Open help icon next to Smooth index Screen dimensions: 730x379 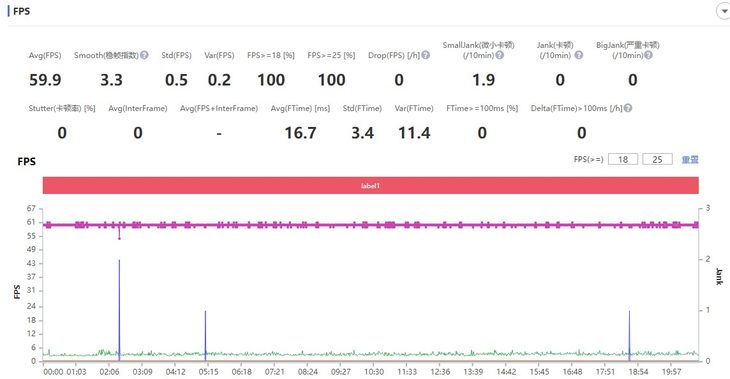coord(144,55)
